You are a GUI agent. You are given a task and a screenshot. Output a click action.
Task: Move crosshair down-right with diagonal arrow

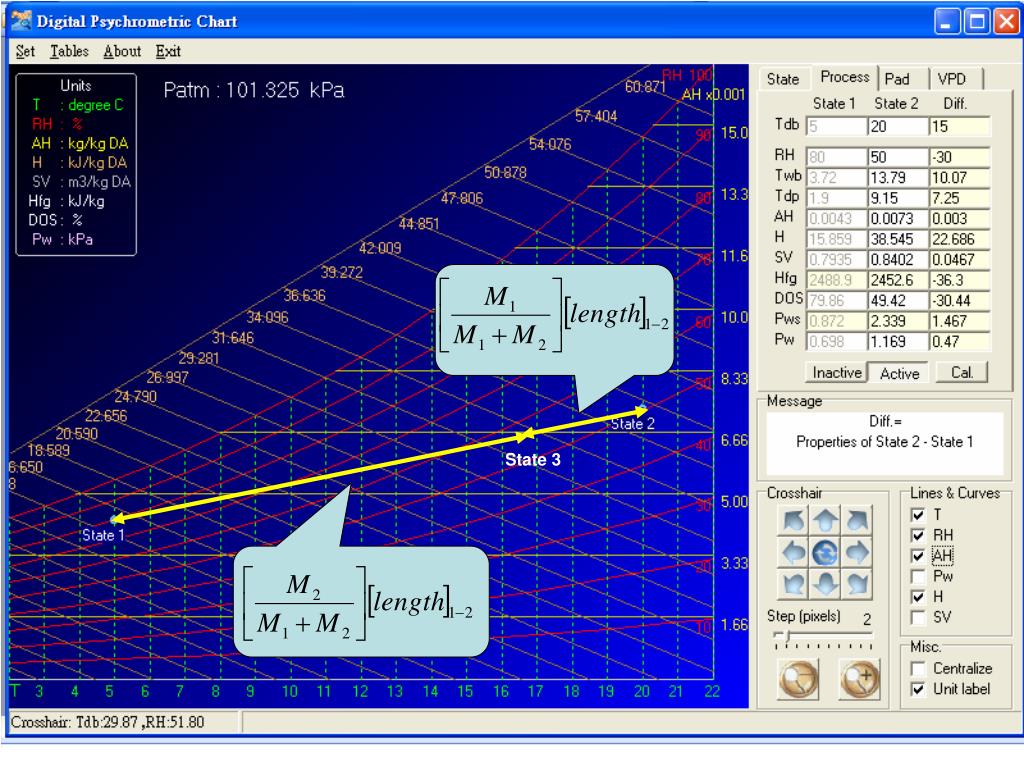click(x=857, y=584)
